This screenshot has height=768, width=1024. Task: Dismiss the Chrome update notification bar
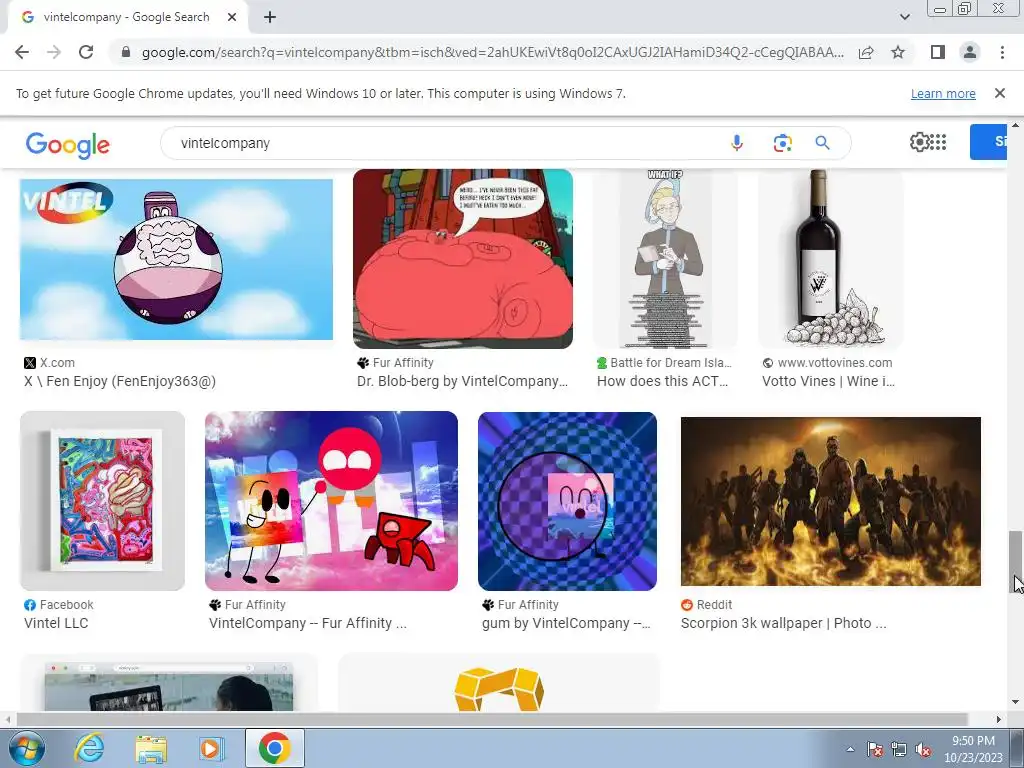[x=999, y=93]
